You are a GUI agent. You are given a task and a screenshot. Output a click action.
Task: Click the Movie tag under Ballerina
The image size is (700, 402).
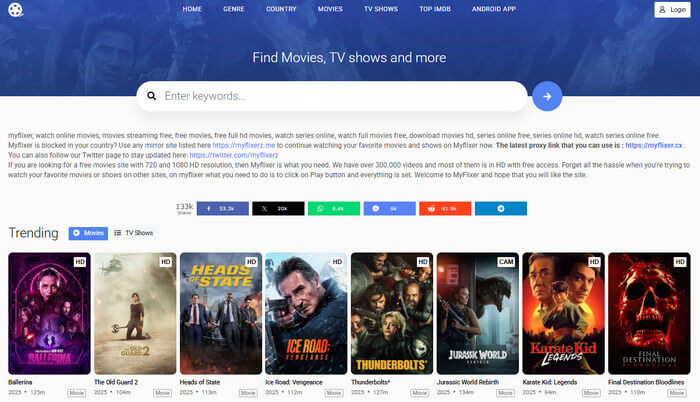tap(77, 393)
